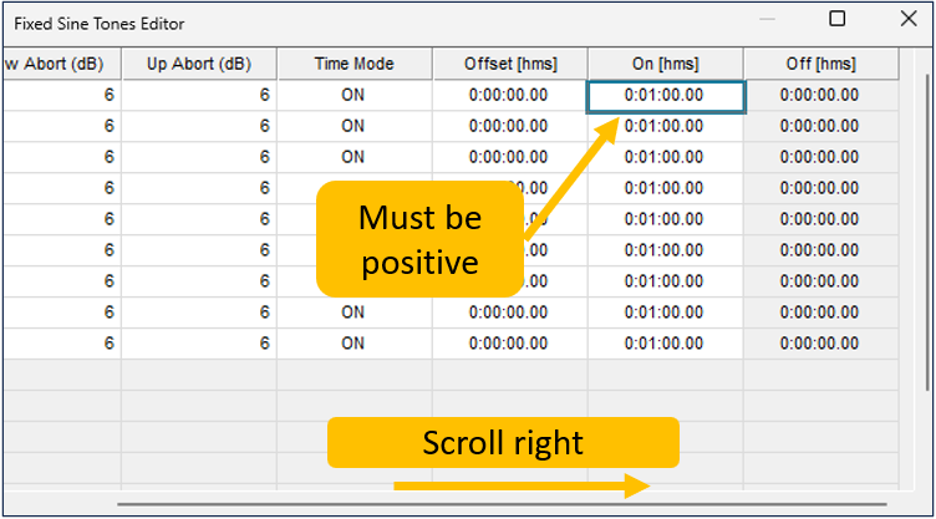Image resolution: width=936 pixels, height=519 pixels.
Task: Select the "Offset [hms]" column header
Action: 510,64
